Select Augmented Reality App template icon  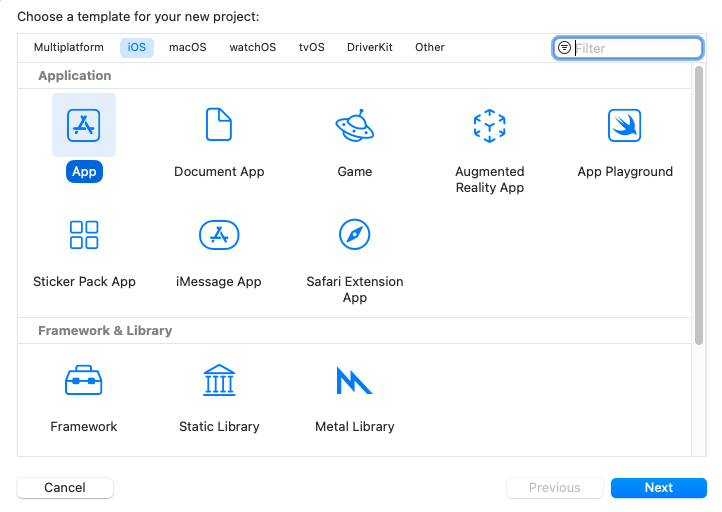pos(489,125)
